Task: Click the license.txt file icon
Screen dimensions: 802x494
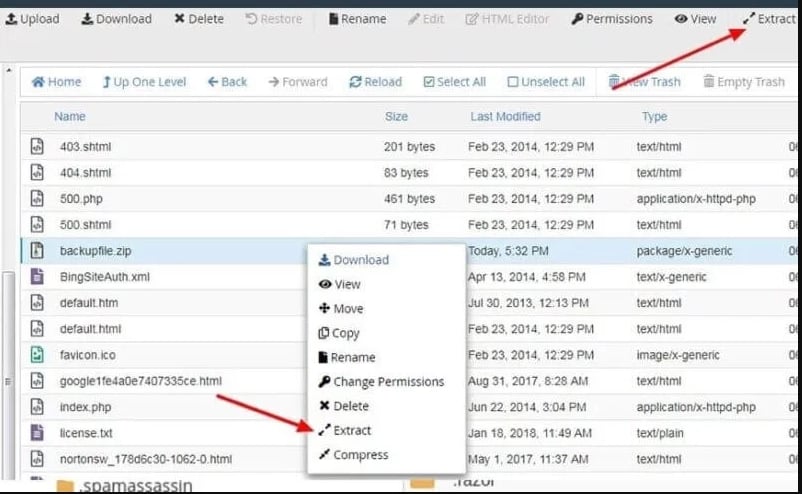Action: point(37,433)
